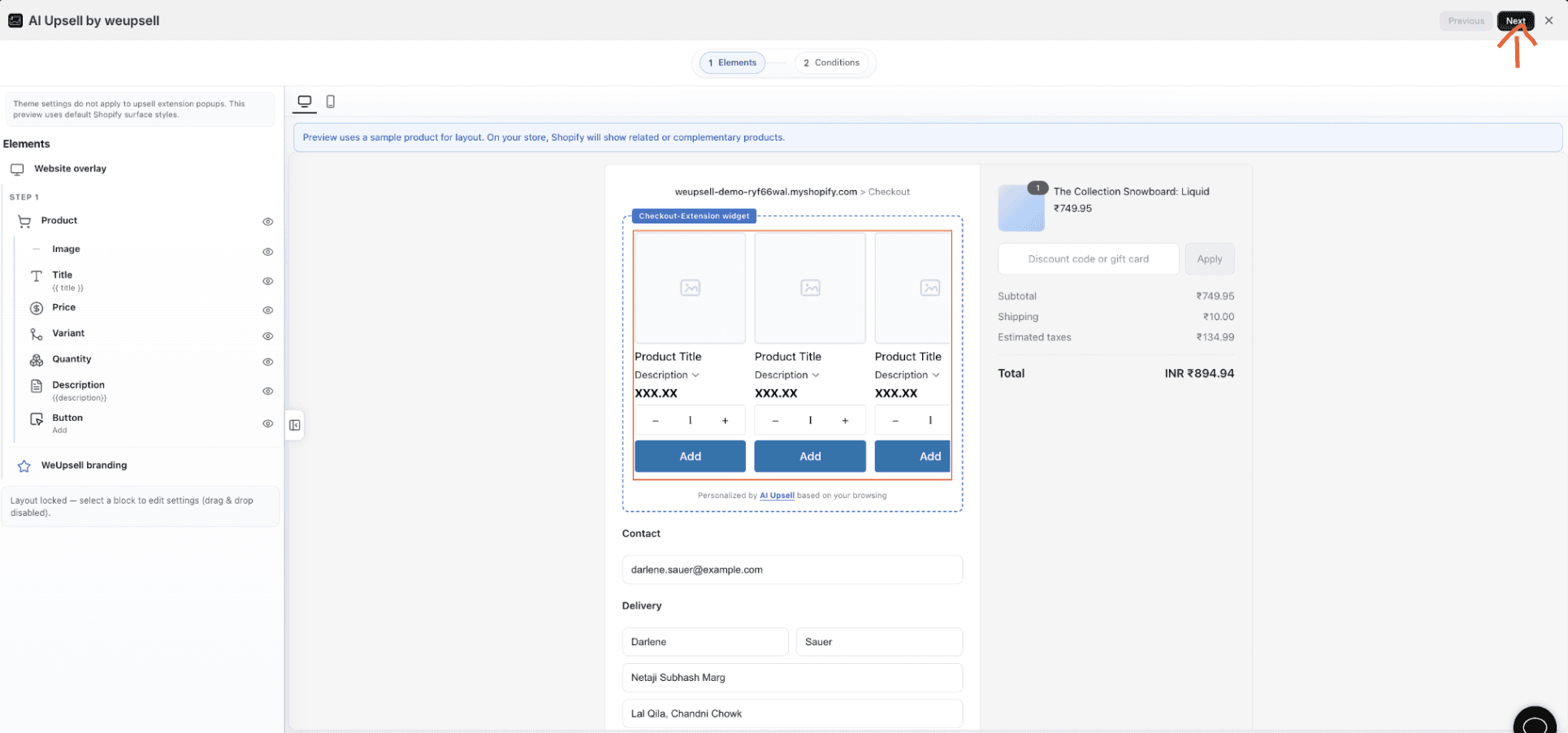Toggle visibility of Variant element
Image resolution: width=1568 pixels, height=733 pixels.
(x=267, y=336)
